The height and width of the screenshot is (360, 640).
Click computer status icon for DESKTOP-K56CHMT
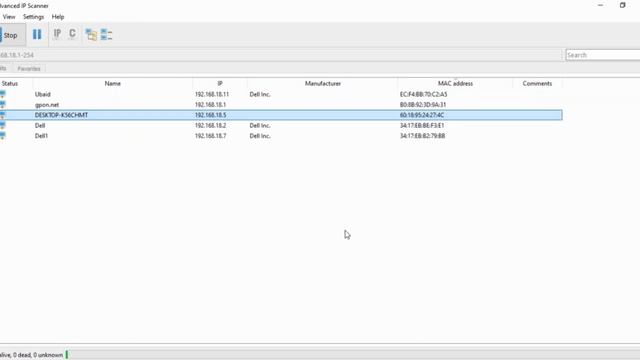click(3, 115)
